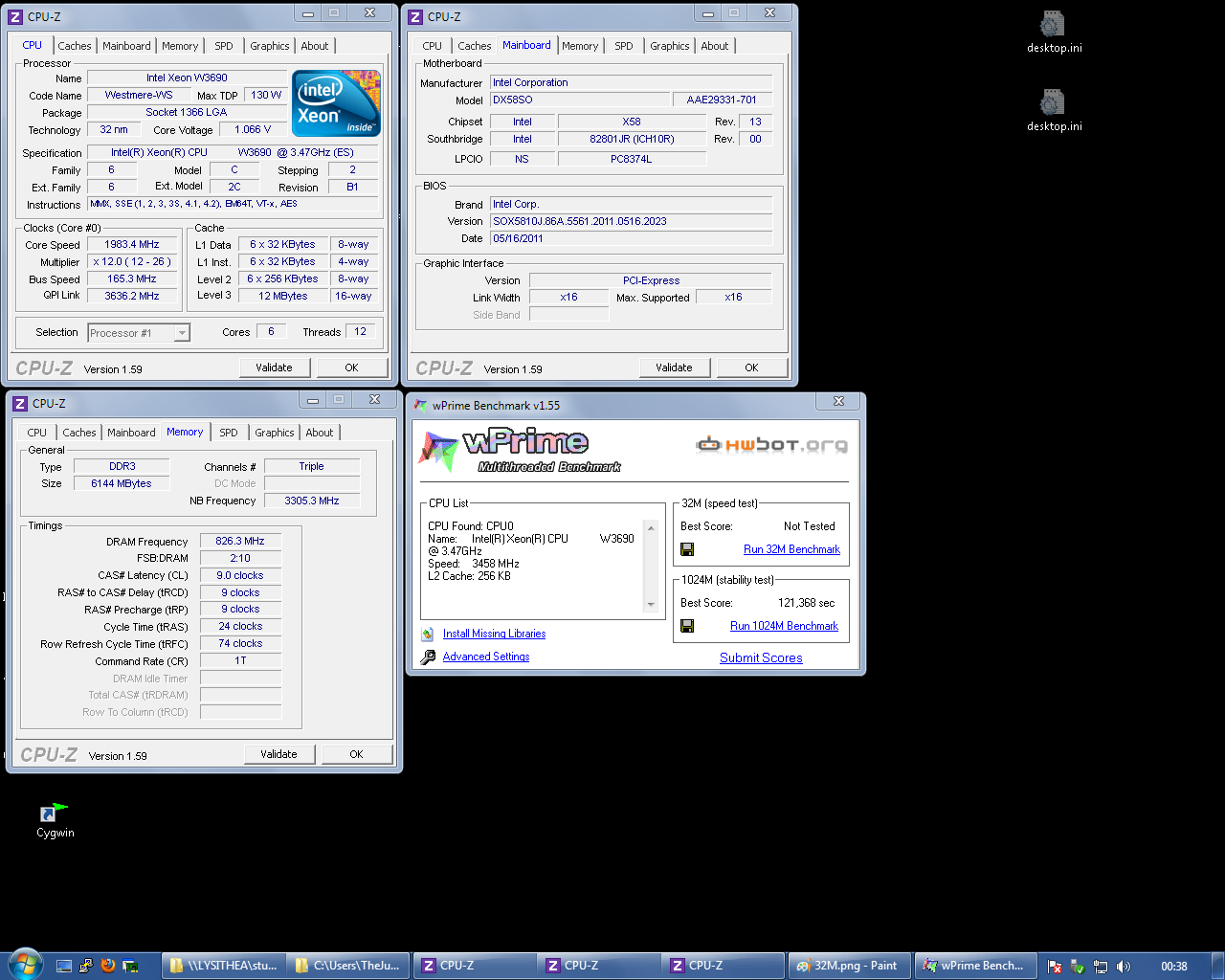Open Graphics tab in the CPU-tab window
Screen dimensions: 1225x980
[270, 46]
